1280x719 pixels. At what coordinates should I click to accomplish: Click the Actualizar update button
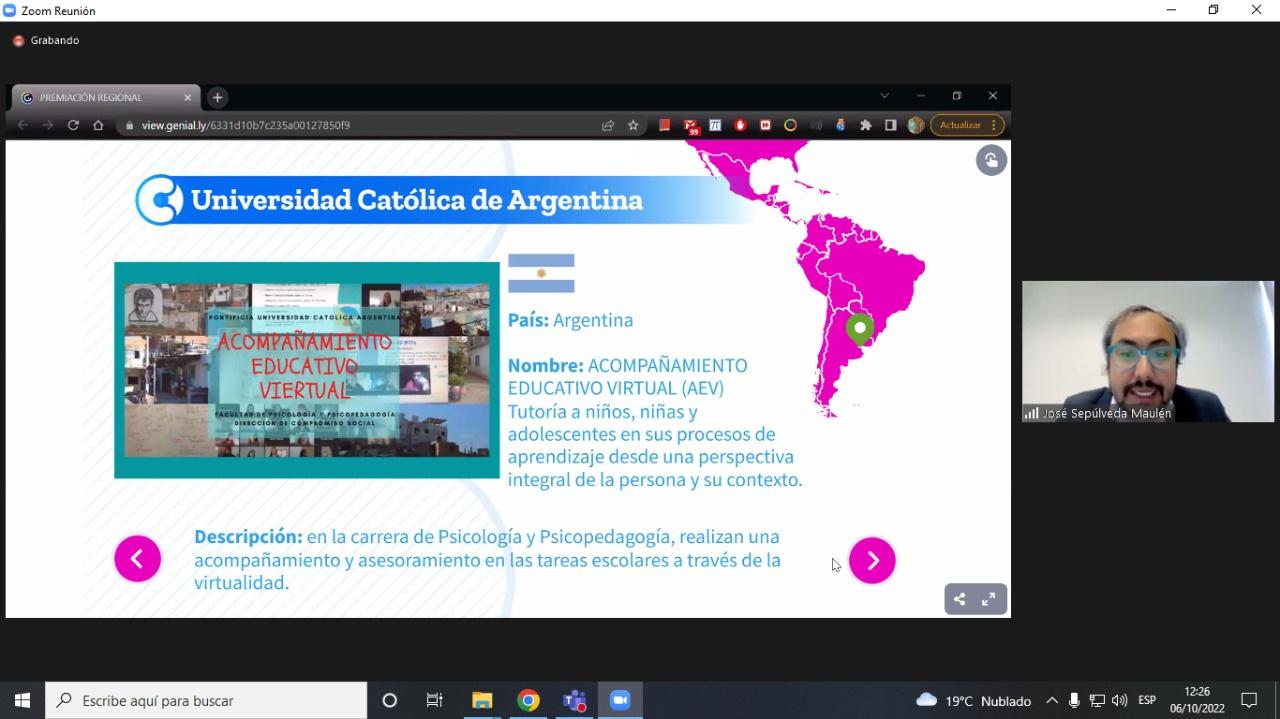(960, 125)
